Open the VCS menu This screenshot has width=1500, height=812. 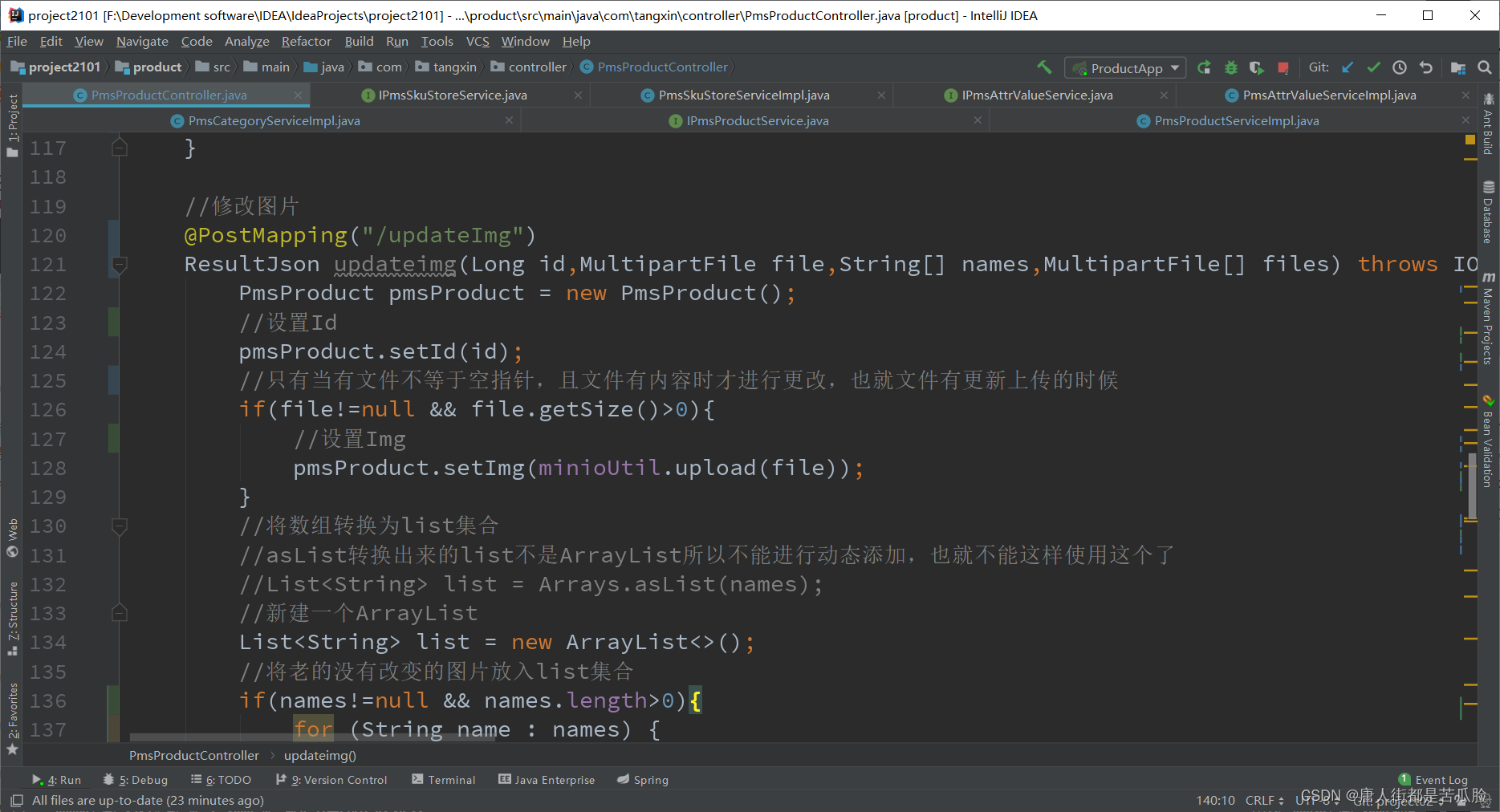point(478,42)
